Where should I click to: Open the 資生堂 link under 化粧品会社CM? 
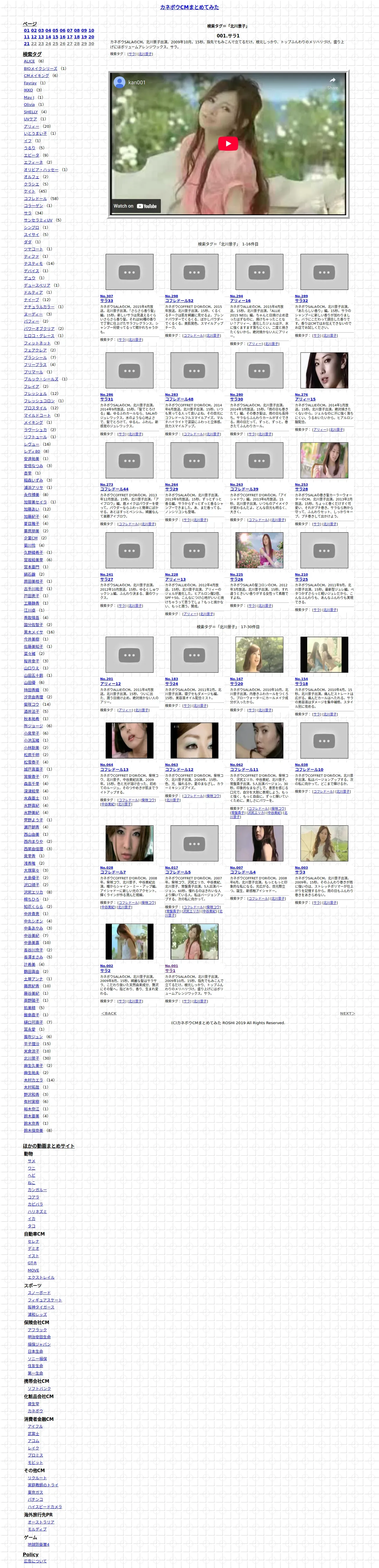(x=34, y=1404)
